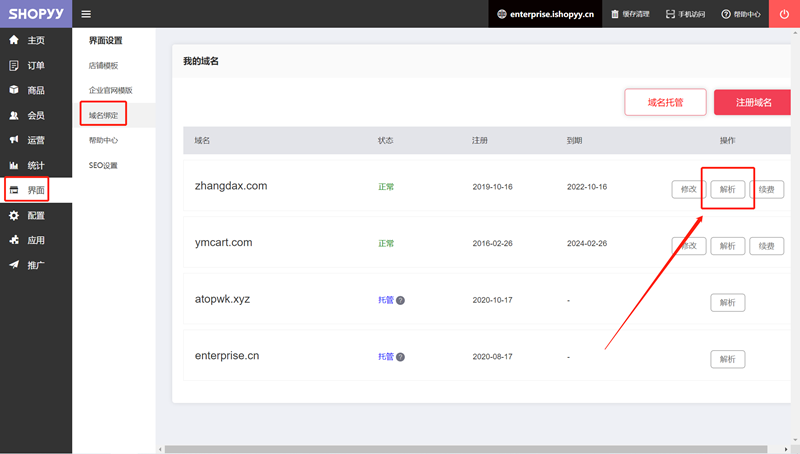Image resolution: width=800 pixels, height=454 pixels.
Task: Select SEO设置 in the submenu
Action: coord(103,165)
